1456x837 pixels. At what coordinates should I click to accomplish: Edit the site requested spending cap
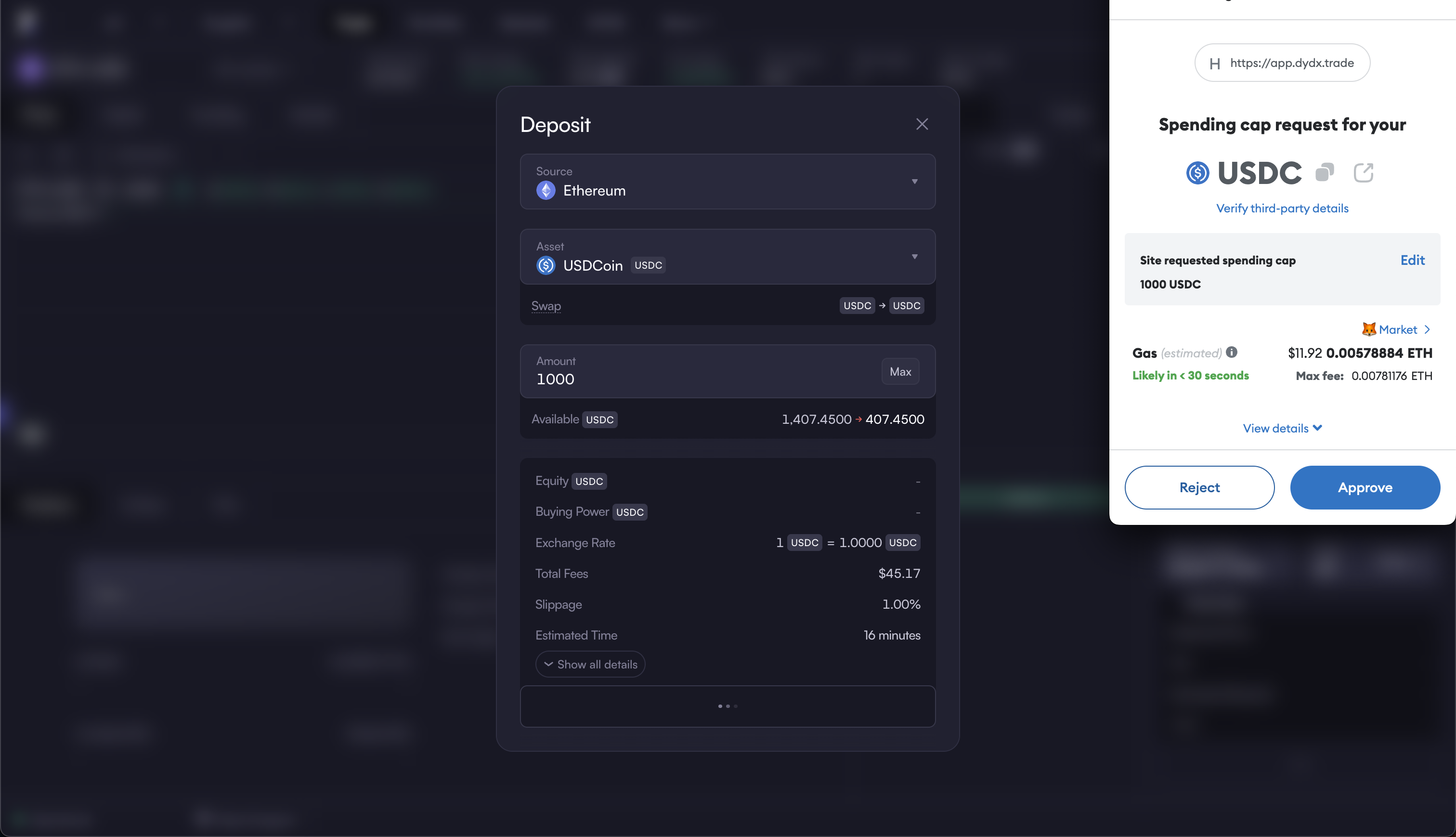[1412, 261]
